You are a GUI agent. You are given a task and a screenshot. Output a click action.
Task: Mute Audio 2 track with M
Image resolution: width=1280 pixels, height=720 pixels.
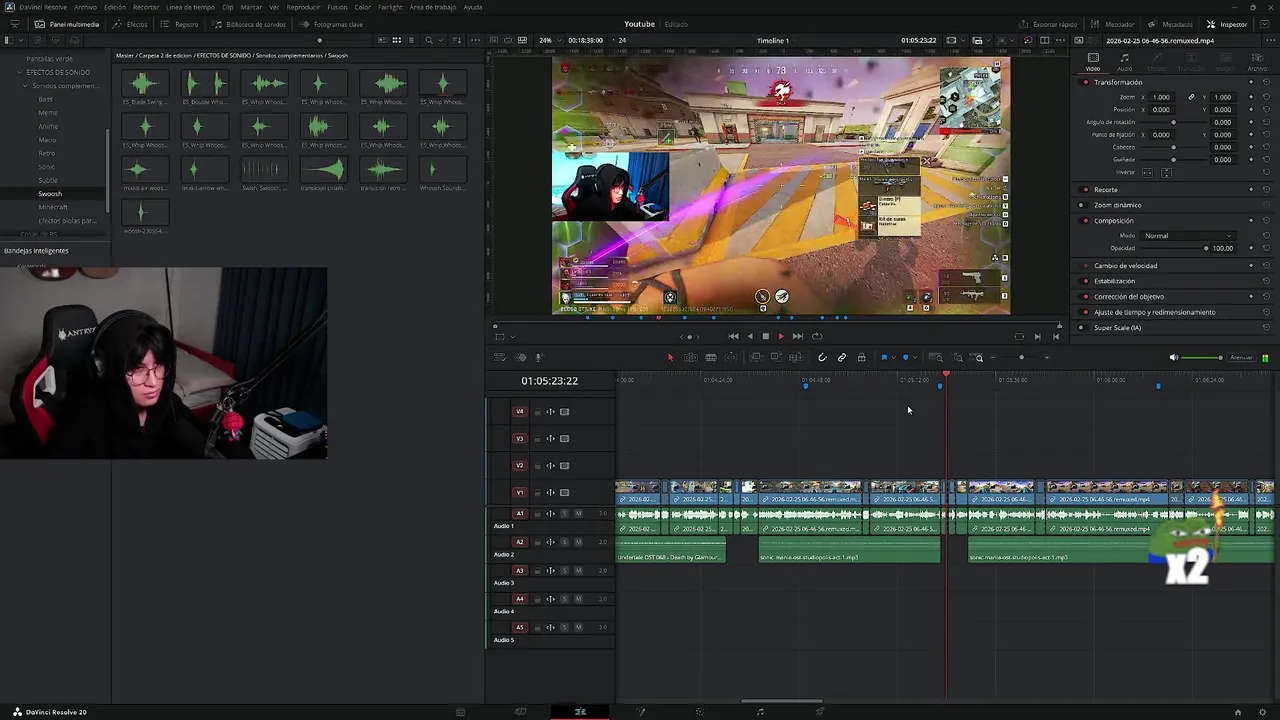(578, 542)
